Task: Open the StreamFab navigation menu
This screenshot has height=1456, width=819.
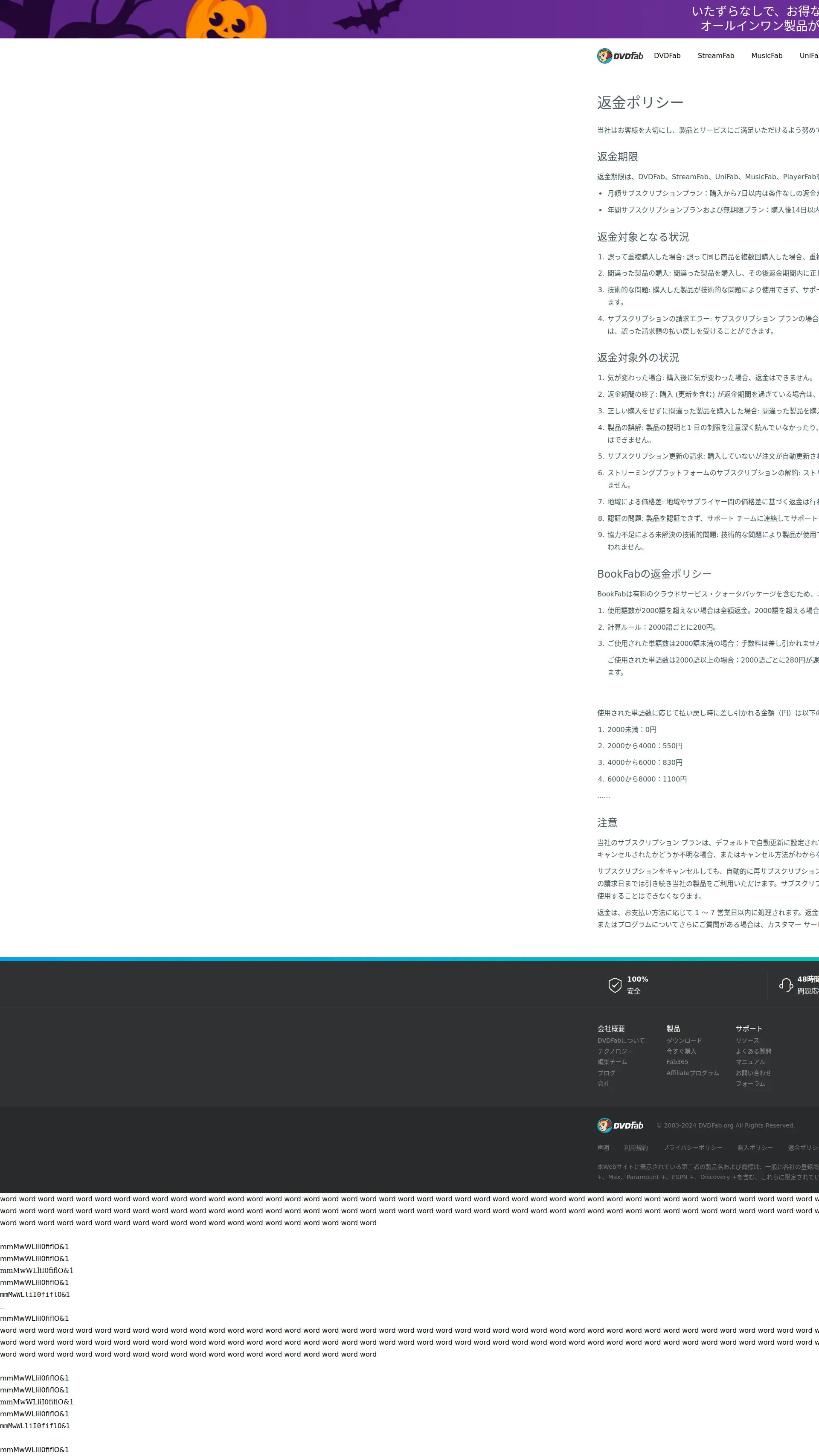Action: pos(716,56)
